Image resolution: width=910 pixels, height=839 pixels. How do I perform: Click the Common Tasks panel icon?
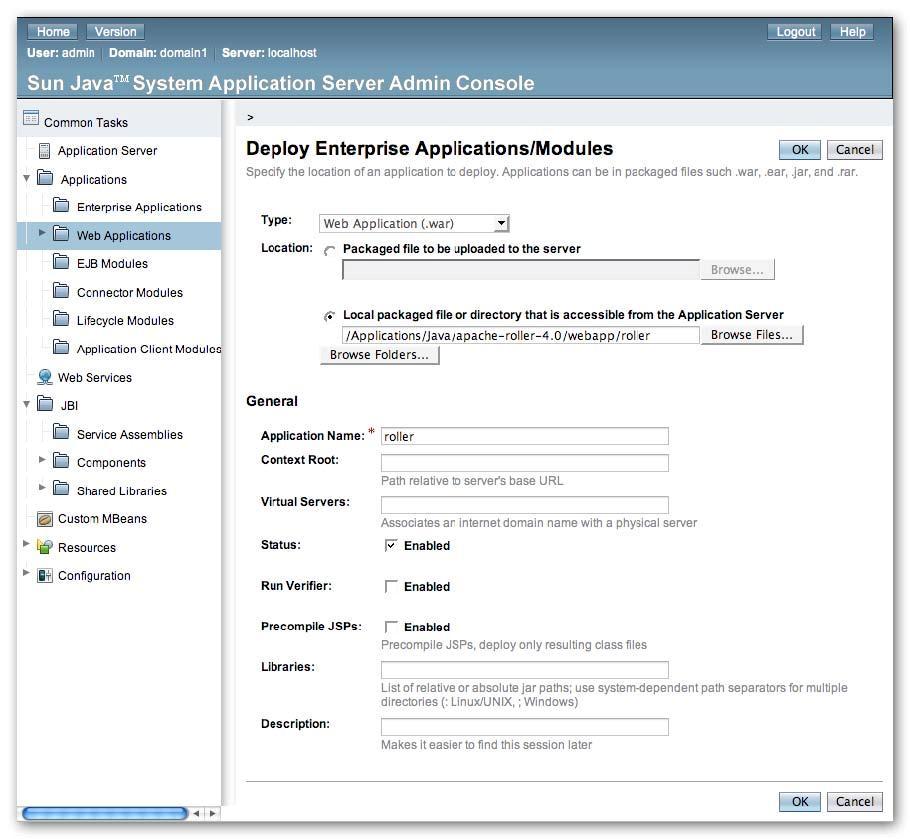(31, 118)
